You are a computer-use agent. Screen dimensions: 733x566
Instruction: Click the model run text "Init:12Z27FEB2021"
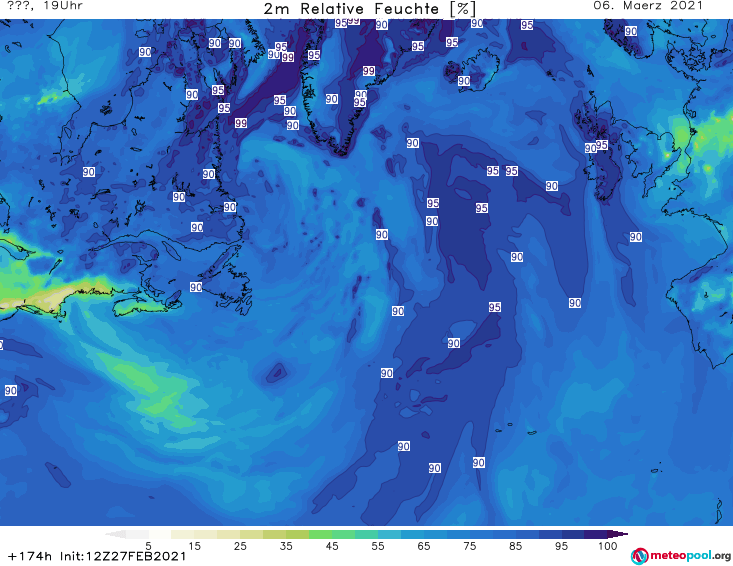click(123, 556)
